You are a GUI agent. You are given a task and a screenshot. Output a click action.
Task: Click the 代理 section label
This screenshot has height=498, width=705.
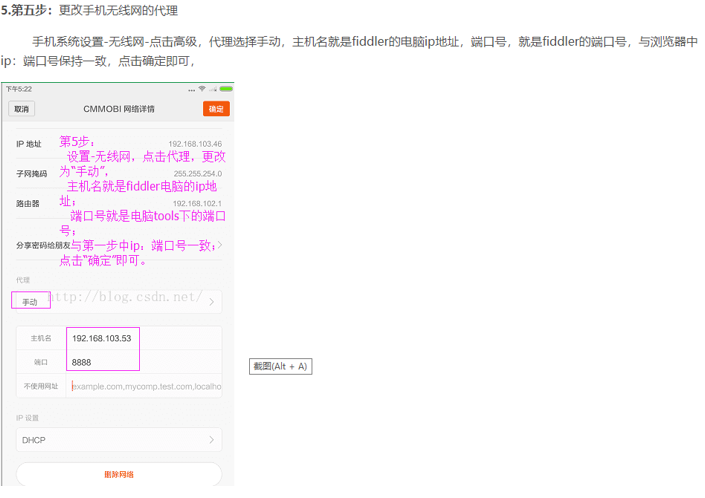22,280
